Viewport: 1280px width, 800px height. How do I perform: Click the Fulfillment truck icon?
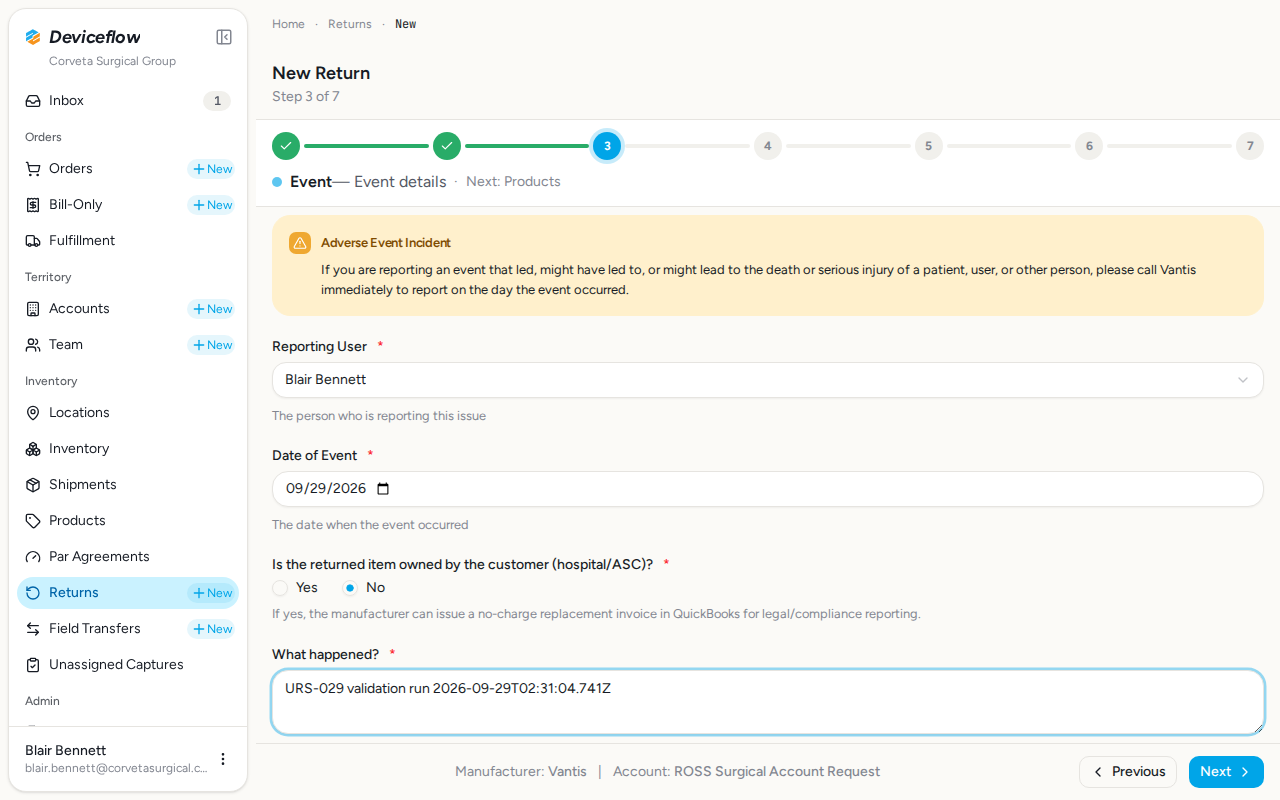pos(33,241)
